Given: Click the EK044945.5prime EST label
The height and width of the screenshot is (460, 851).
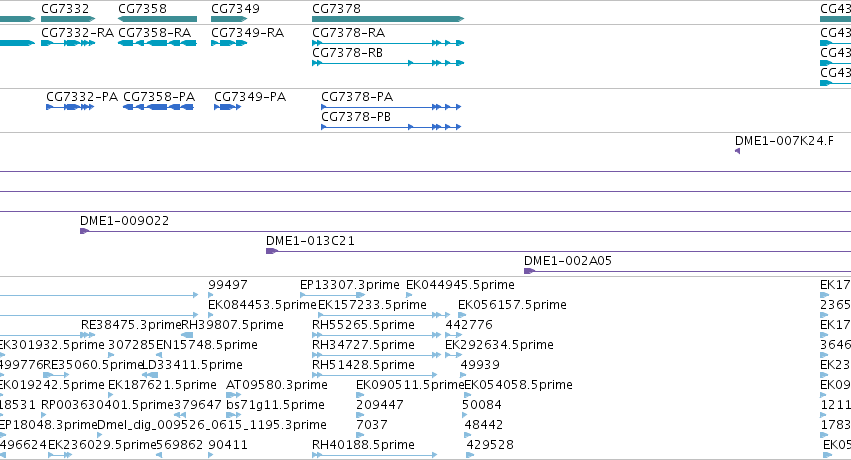Looking at the screenshot, I should 460,285.
